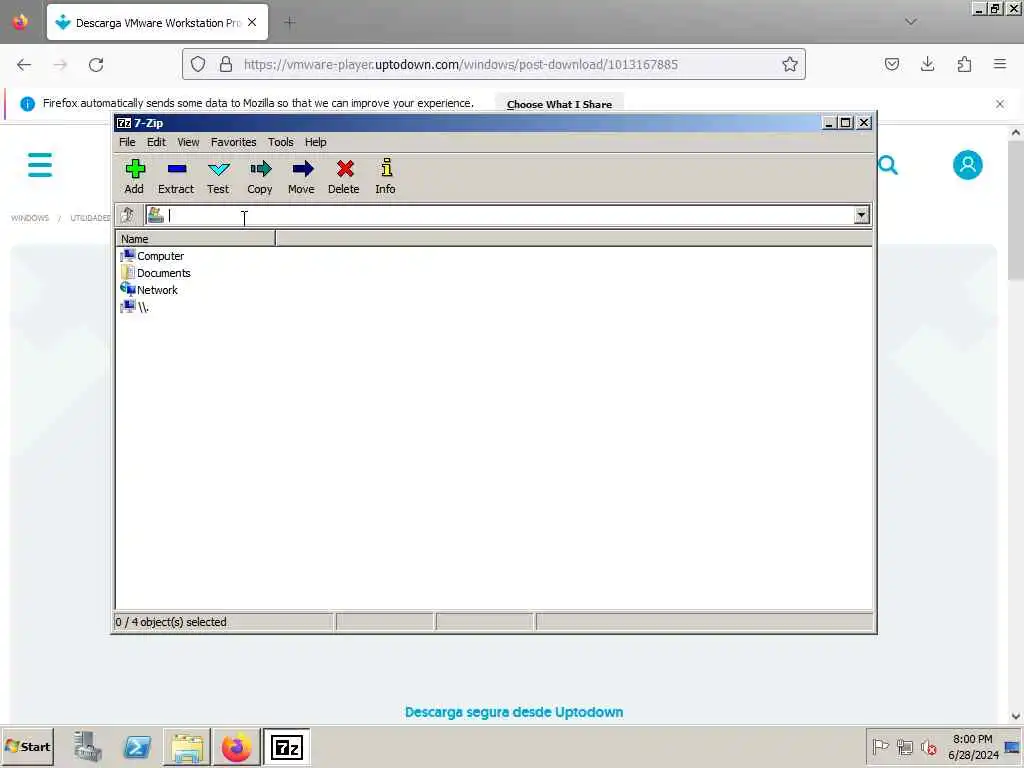
Task: Open the Windows Start menu
Action: (x=27, y=746)
